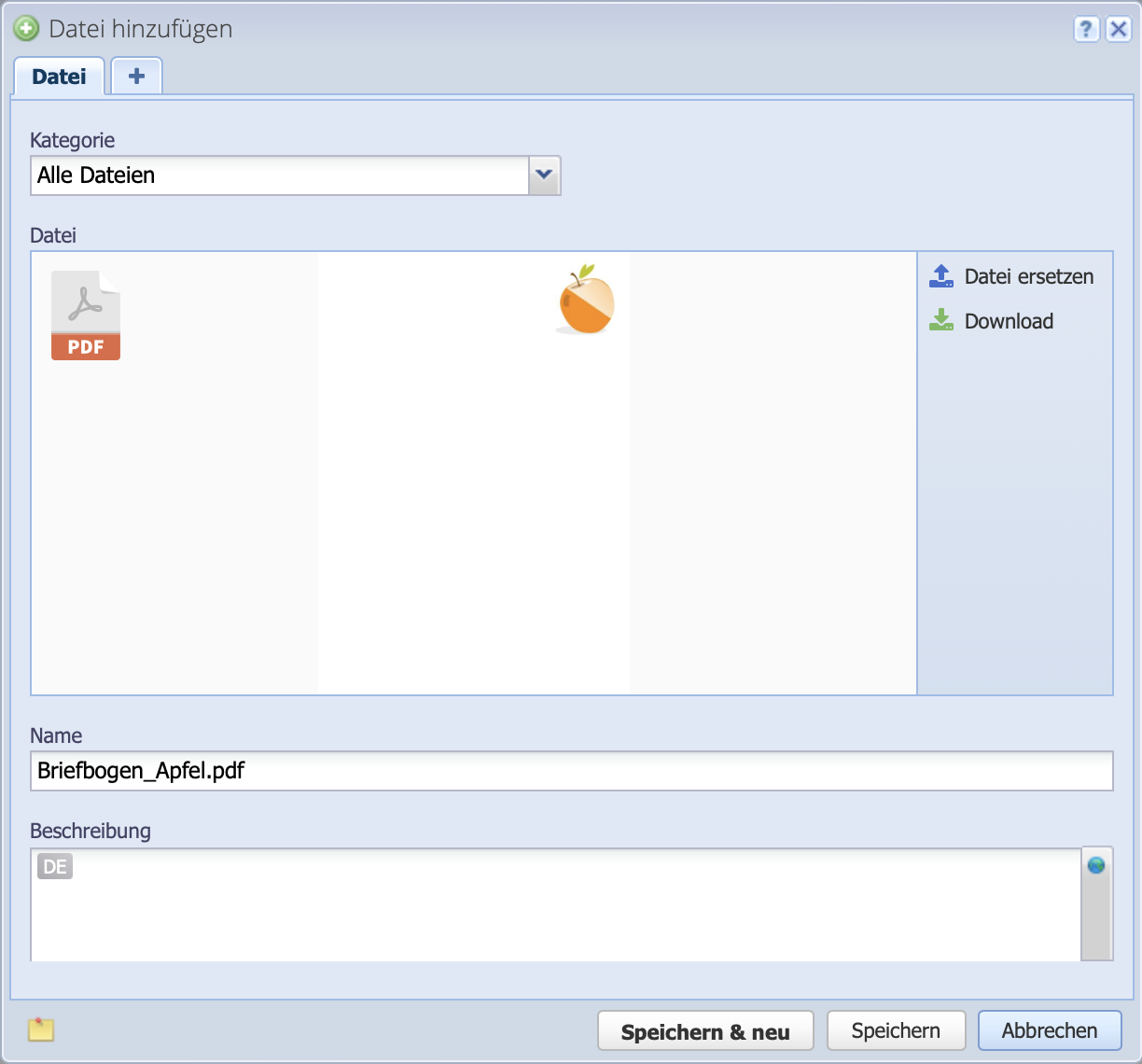
Task: Click the green plus icon in title bar
Action: [x=26, y=29]
